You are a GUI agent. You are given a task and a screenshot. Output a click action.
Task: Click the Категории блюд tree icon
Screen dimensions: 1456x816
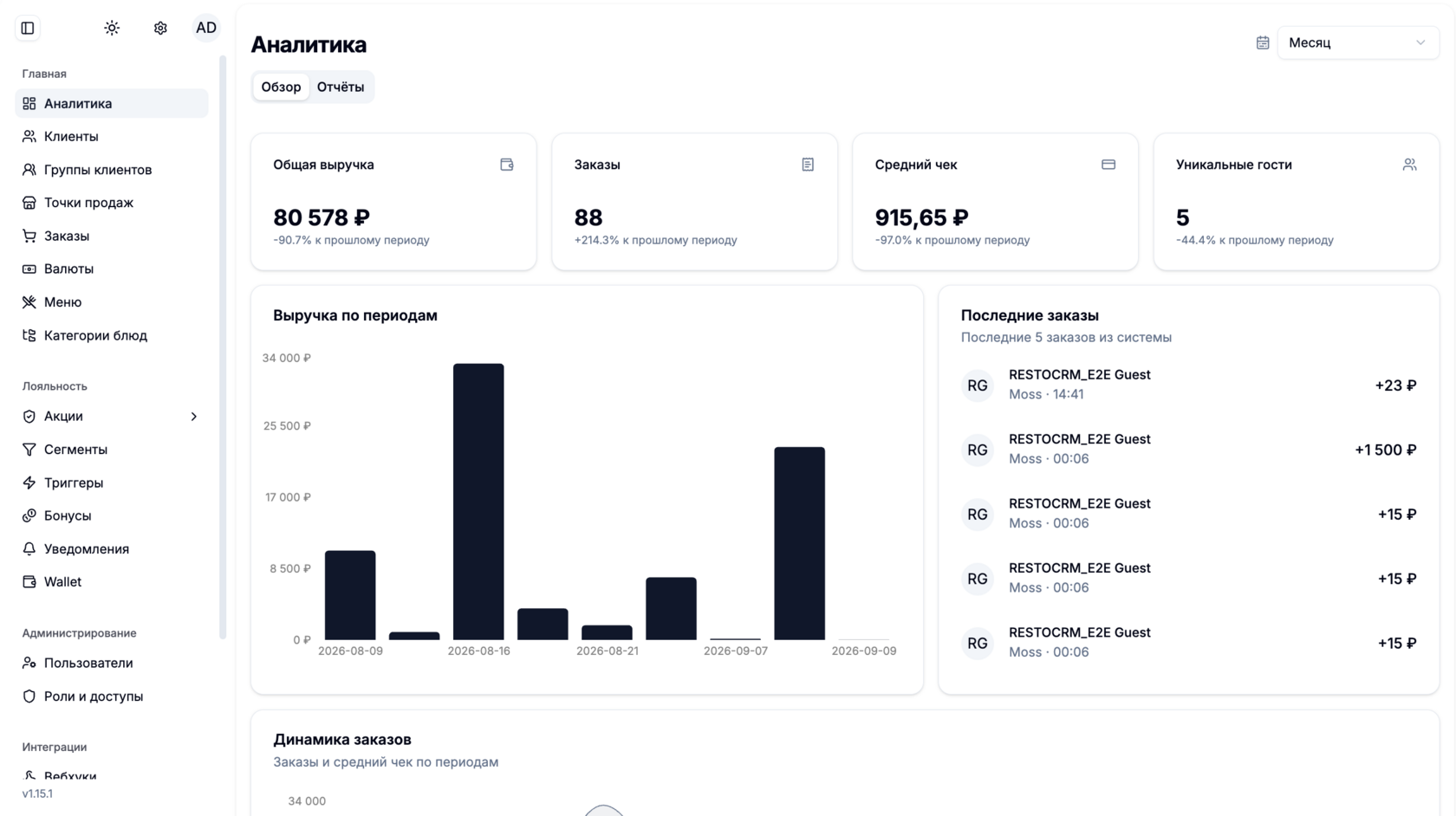tap(29, 335)
